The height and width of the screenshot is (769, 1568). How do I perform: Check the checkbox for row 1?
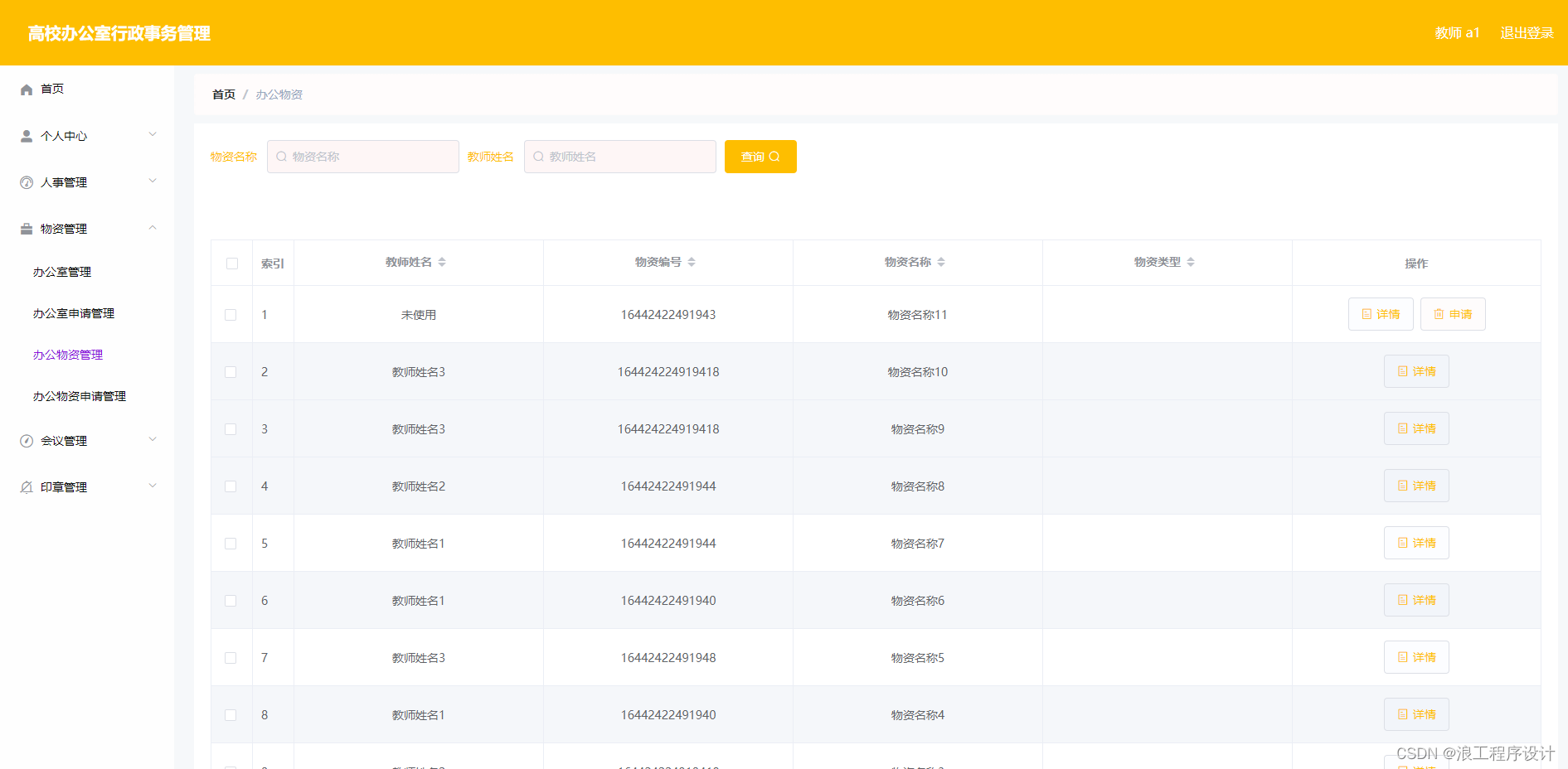[x=231, y=315]
